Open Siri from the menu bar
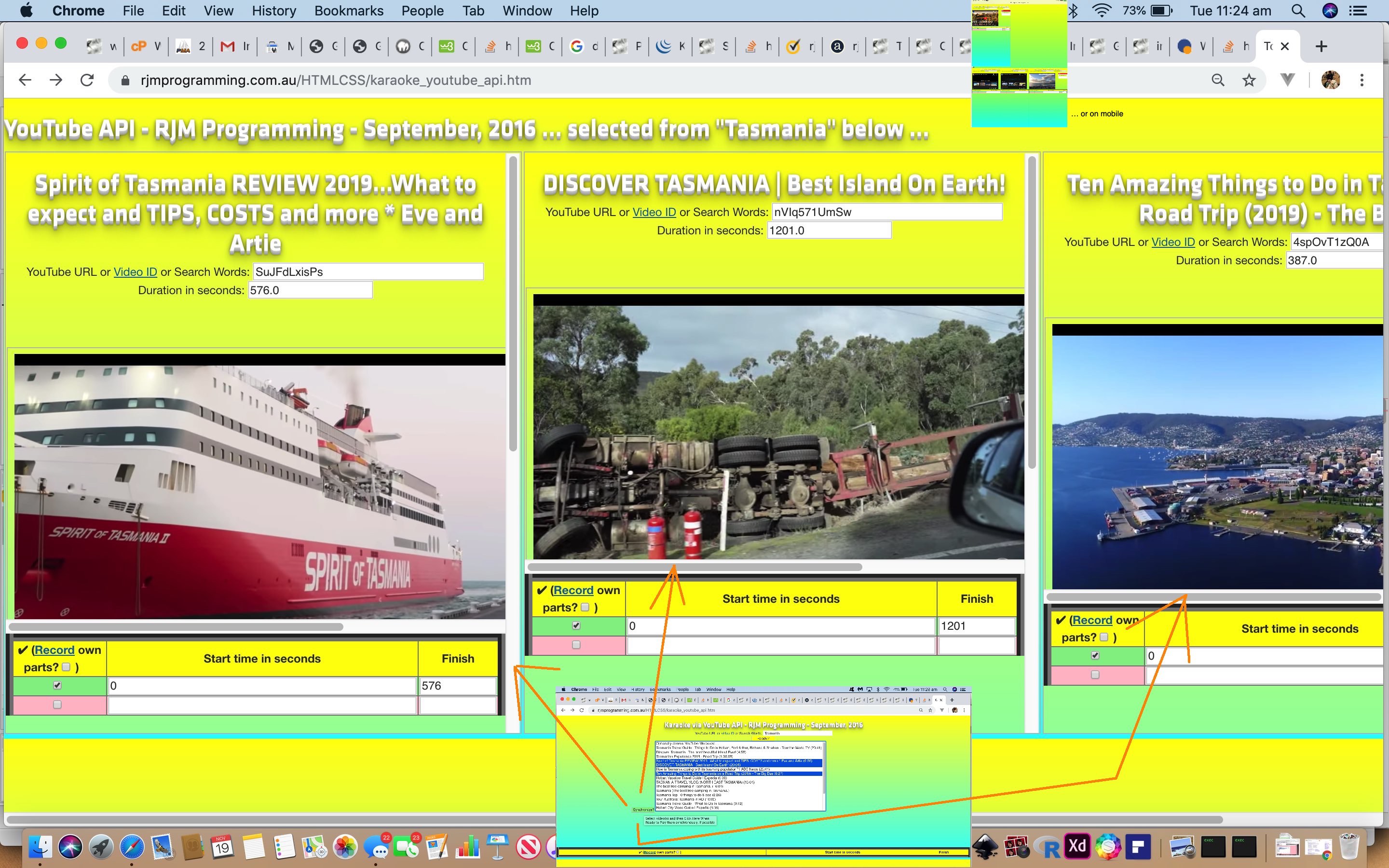Viewport: 1389px width, 868px height. click(1329, 10)
